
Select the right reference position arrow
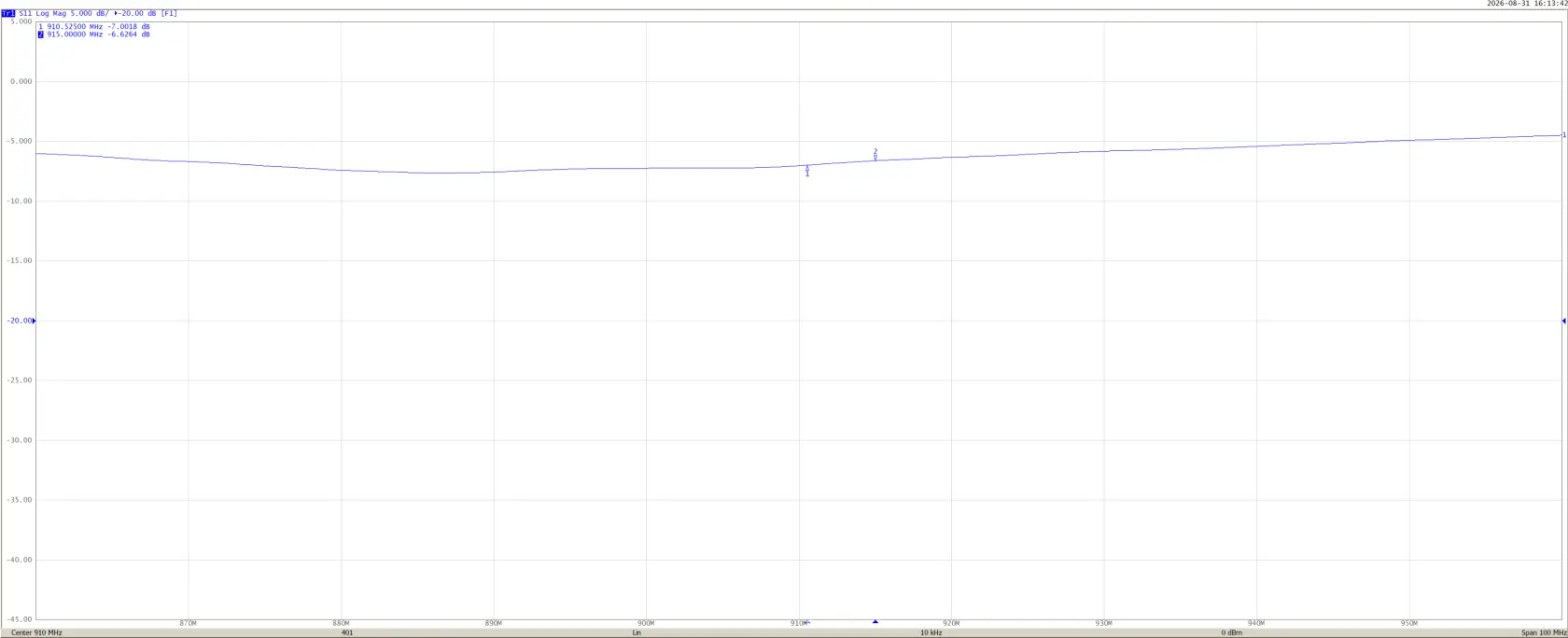(1563, 321)
